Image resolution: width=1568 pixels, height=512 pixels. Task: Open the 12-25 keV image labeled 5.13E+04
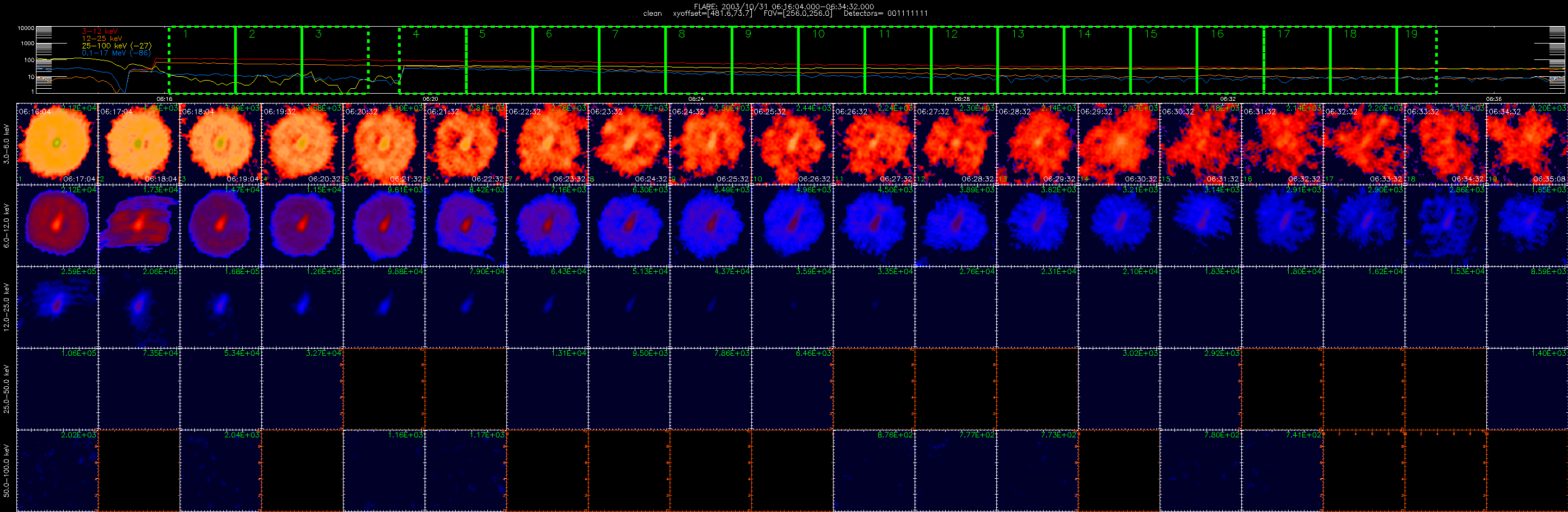[x=629, y=307]
